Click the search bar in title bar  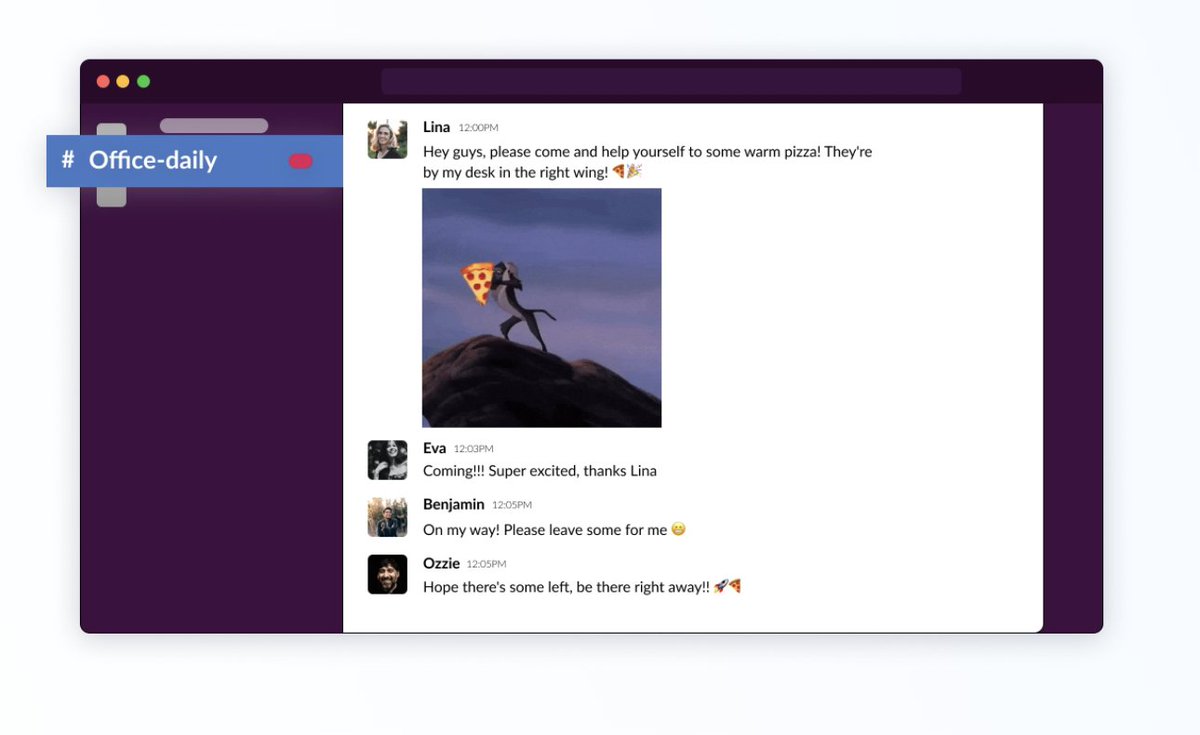point(671,81)
